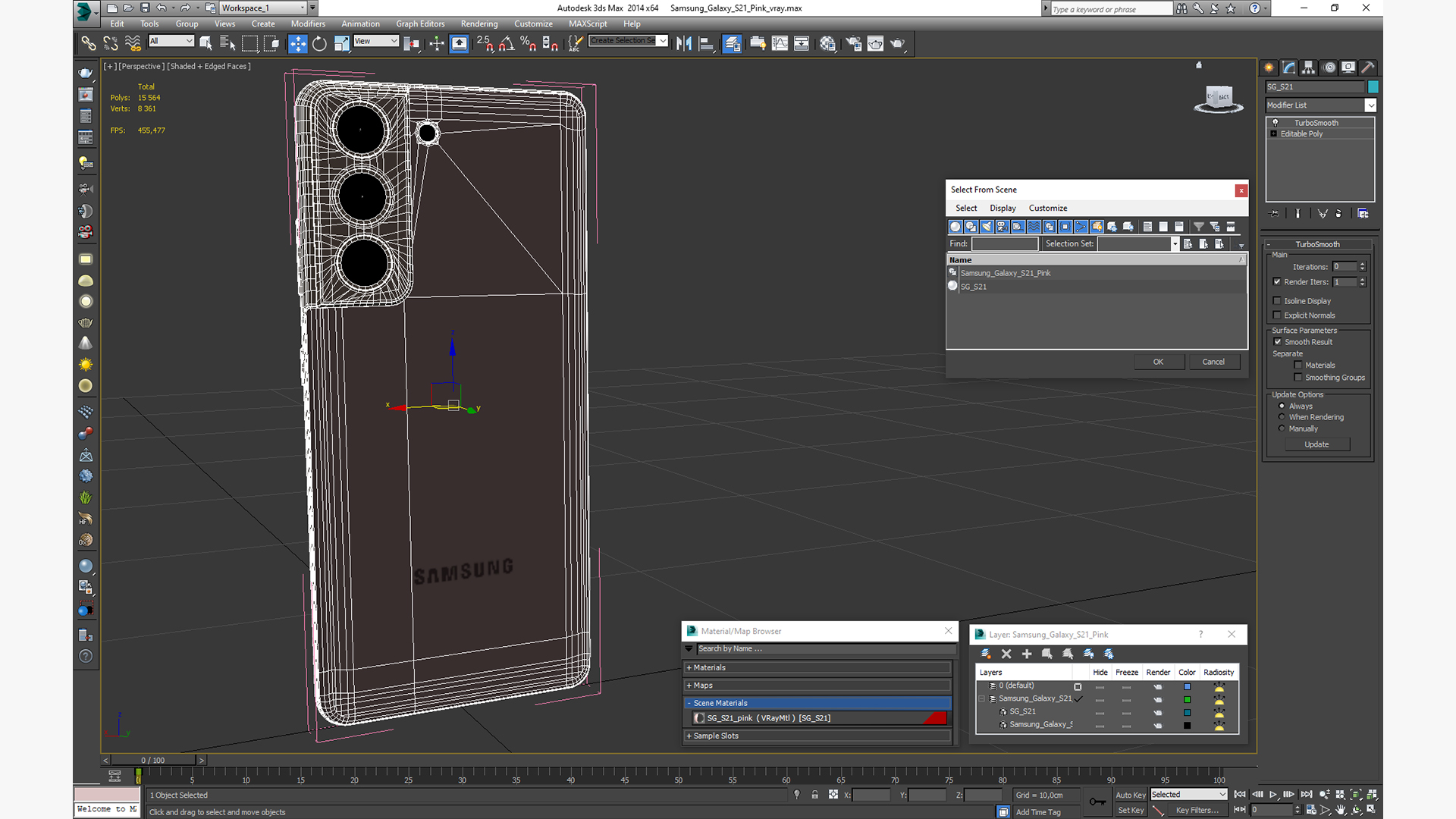Open Render Setup teapot icon
Image resolution: width=1456 pixels, height=819 pixels.
point(854,44)
